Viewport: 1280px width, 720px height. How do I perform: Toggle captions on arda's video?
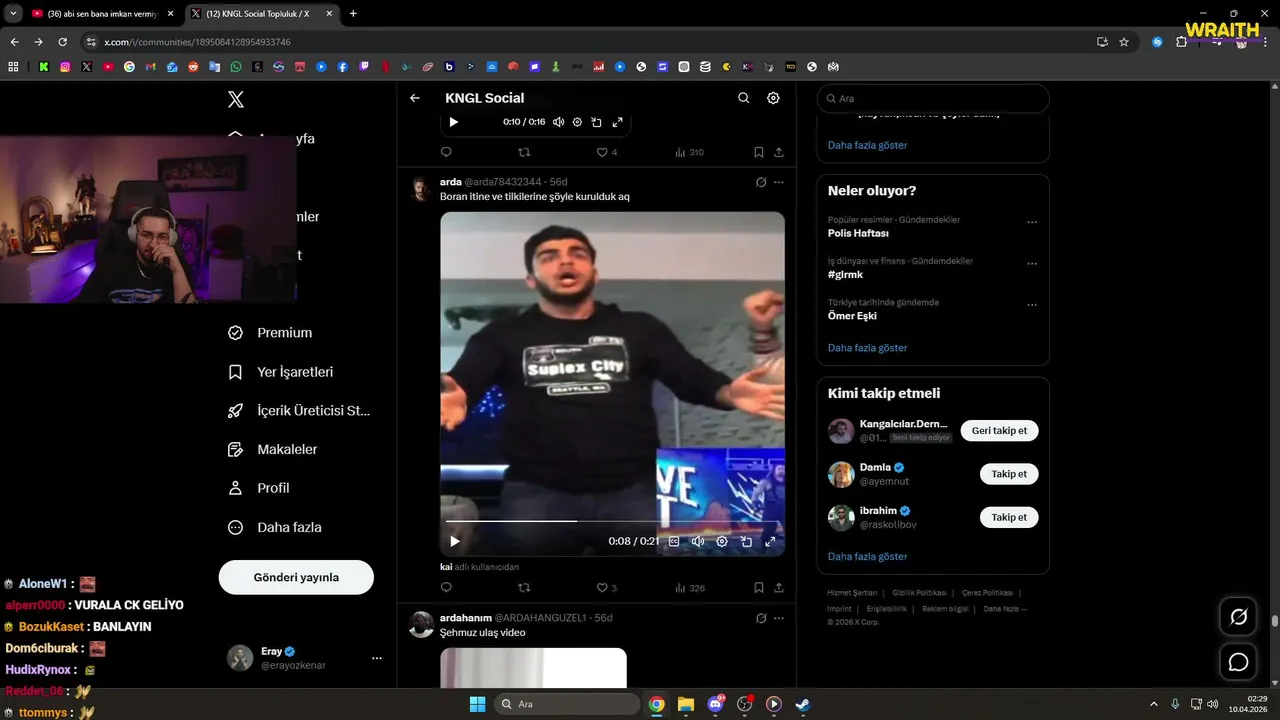click(x=674, y=541)
